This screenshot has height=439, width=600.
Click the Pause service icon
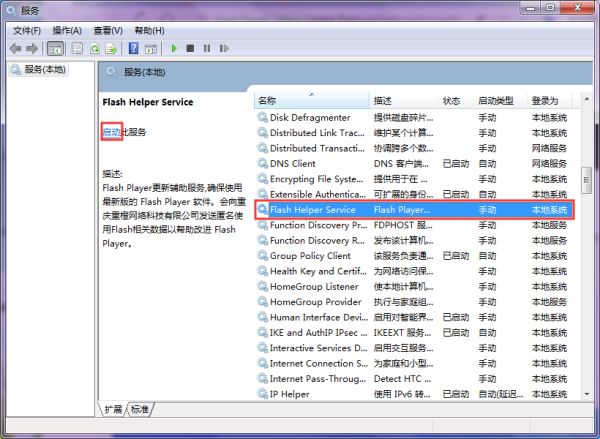[x=207, y=48]
